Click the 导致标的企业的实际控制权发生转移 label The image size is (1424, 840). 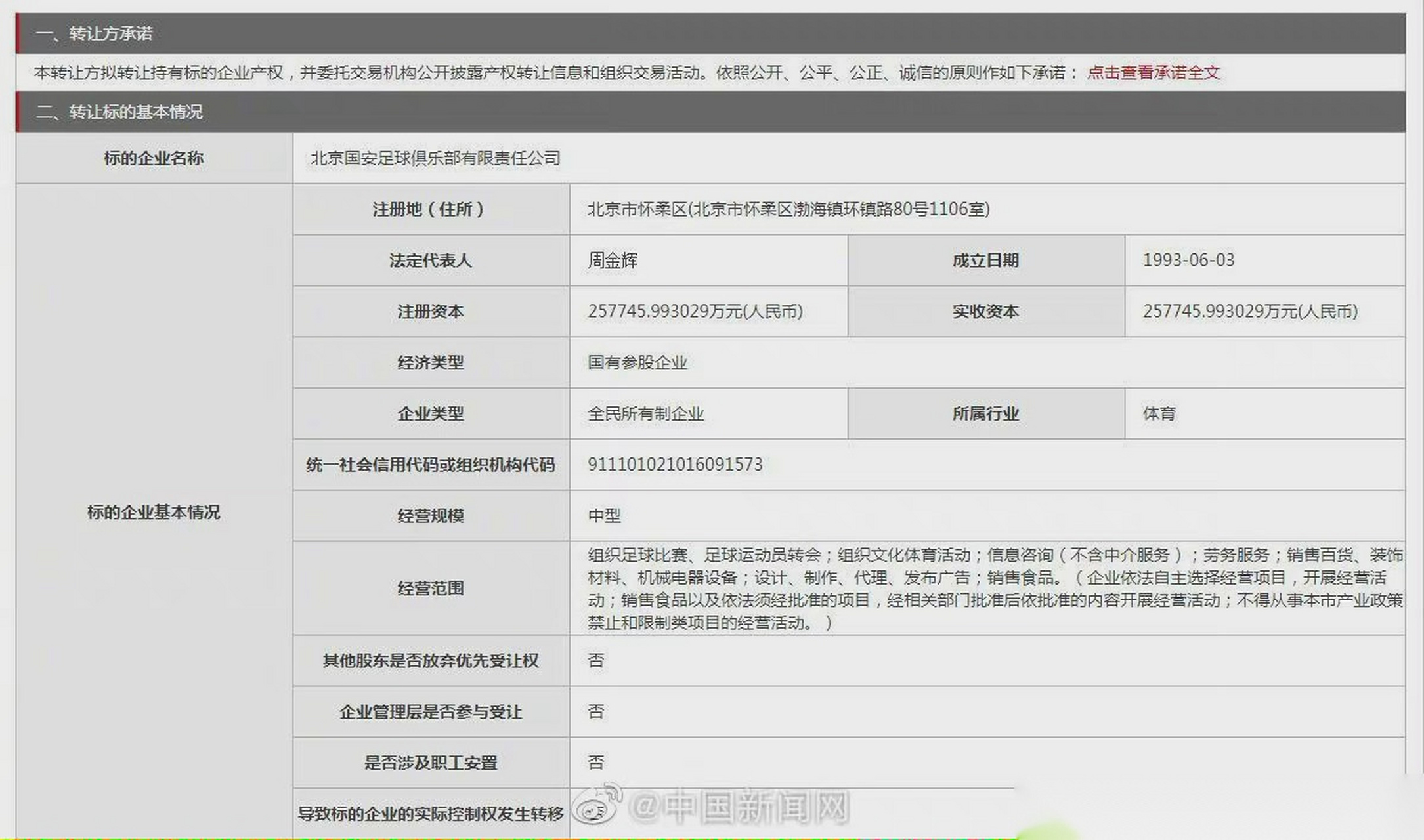(430, 814)
